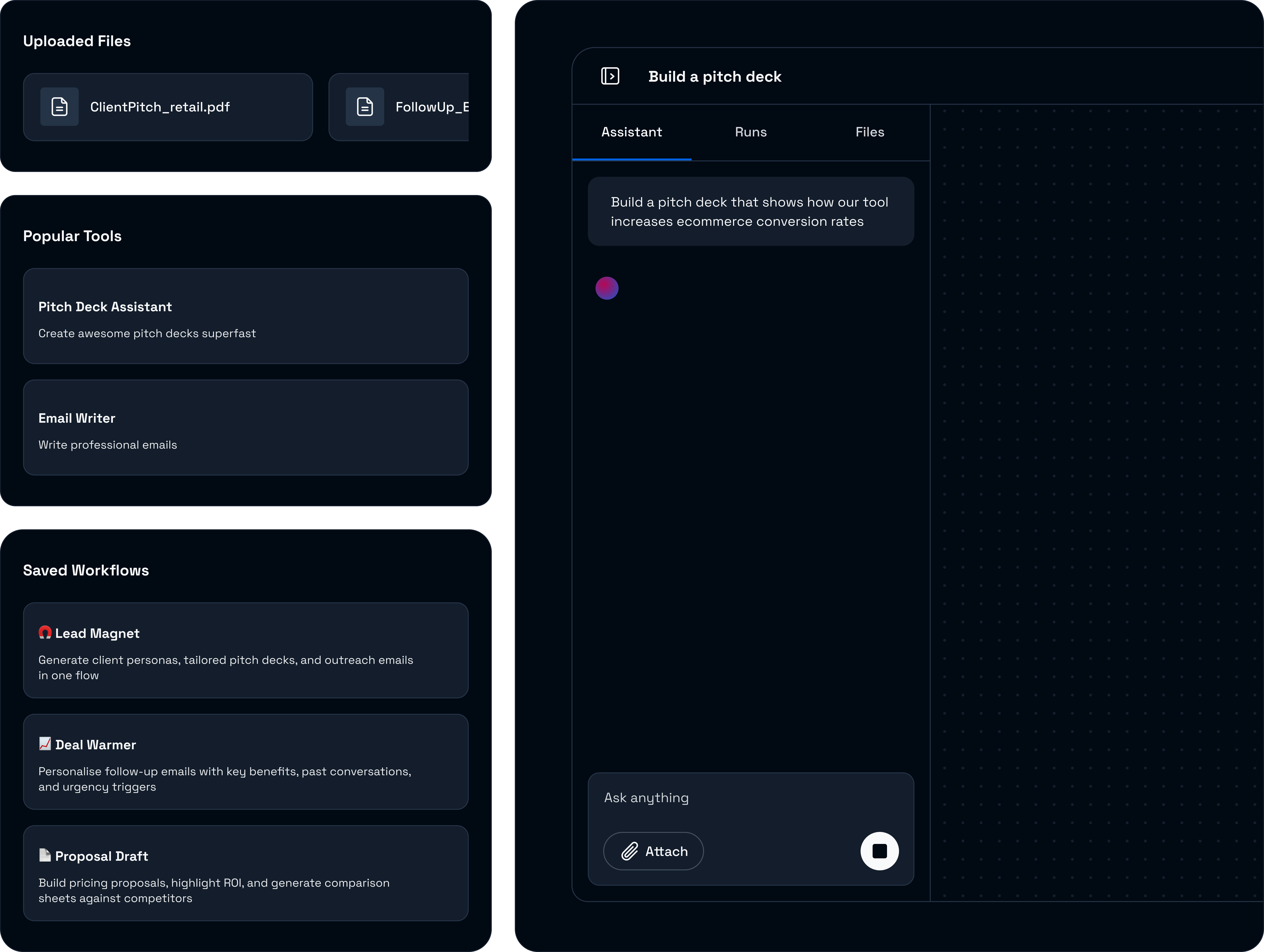The image size is (1264, 952).
Task: Stop the running response with the square button
Action: (879, 851)
